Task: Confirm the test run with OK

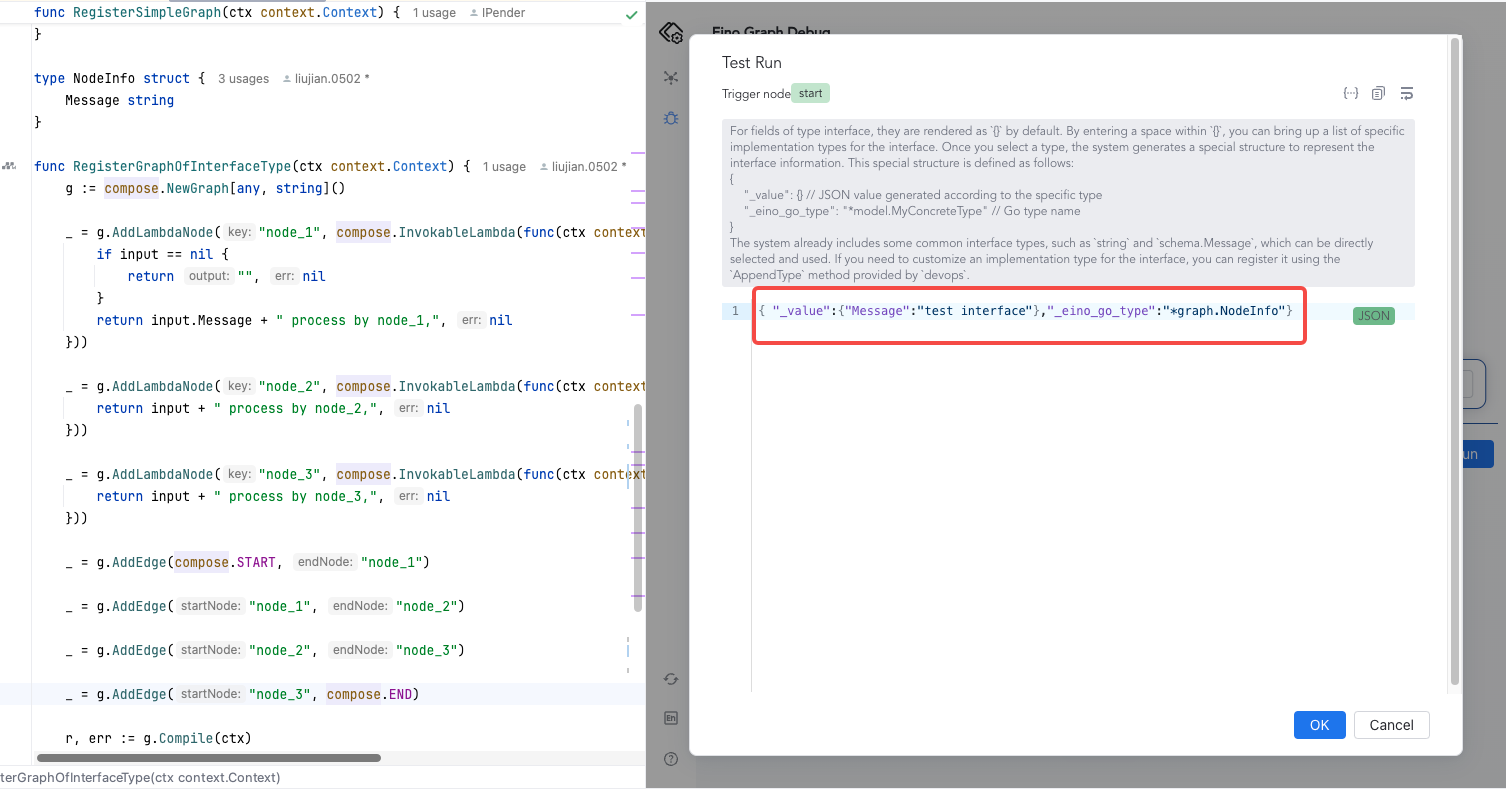Action: pyautogui.click(x=1319, y=725)
